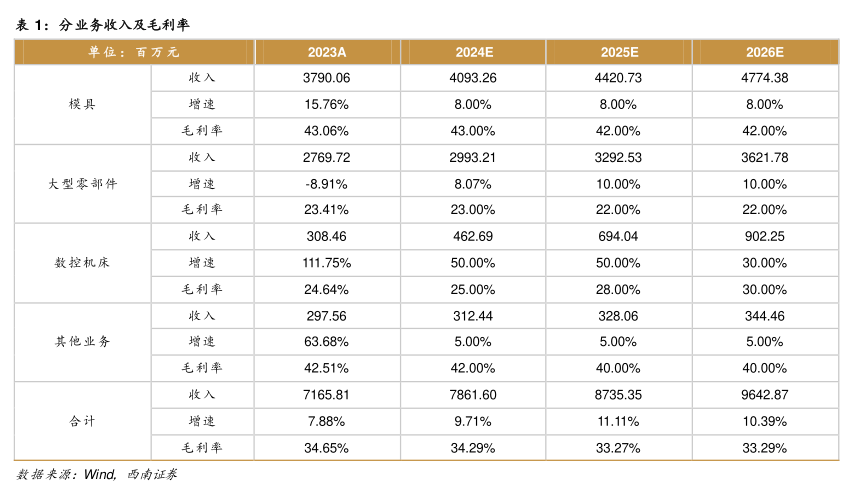Click the 大型零部件 category label
Viewport: 846px width, 482px height.
(x=83, y=184)
